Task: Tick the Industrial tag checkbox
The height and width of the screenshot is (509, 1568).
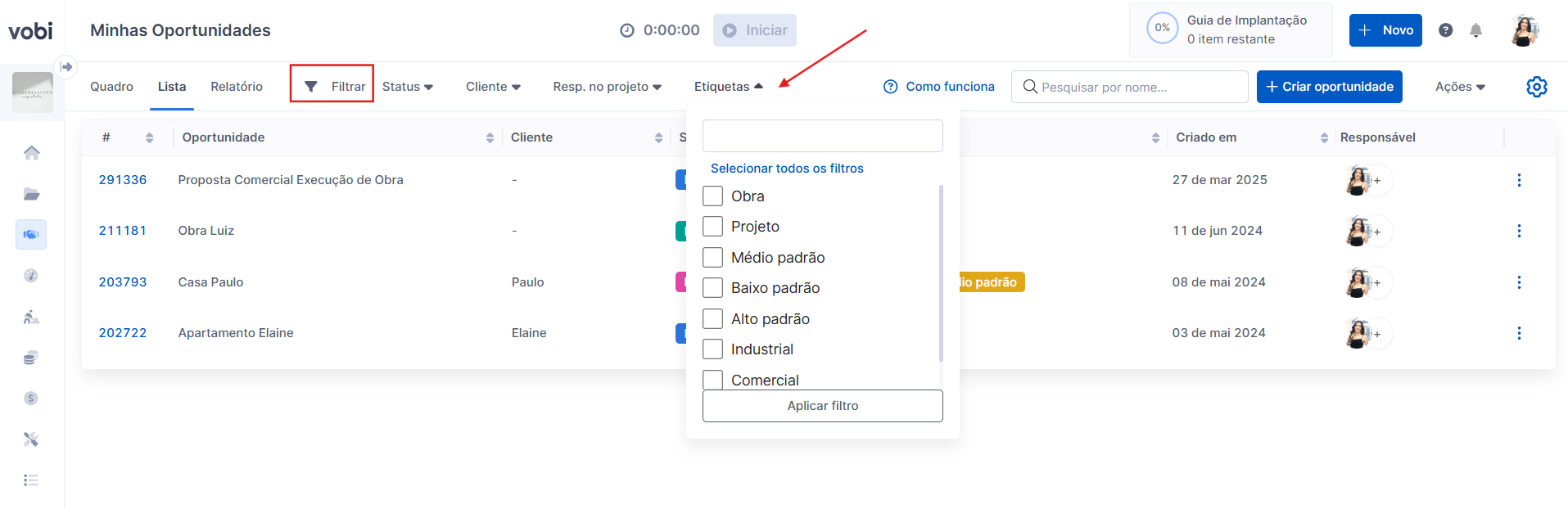Action: (x=713, y=349)
